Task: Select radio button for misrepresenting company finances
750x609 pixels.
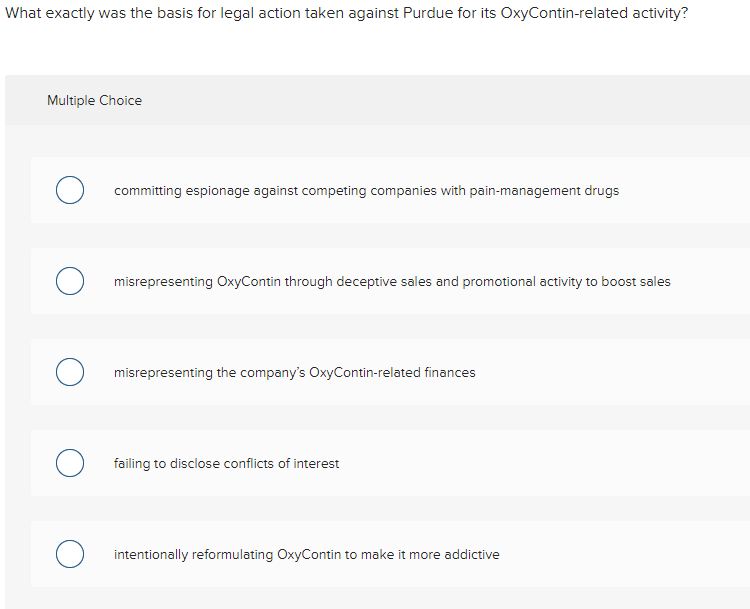Action: (x=69, y=372)
